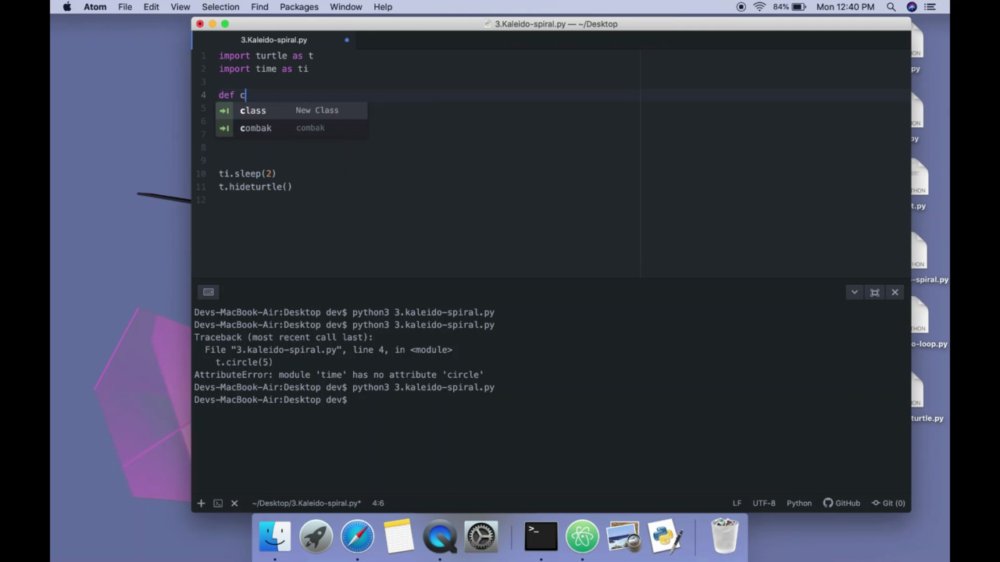This screenshot has height=562, width=1000.
Task: Change UTF-8 encoding selector
Action: [763, 503]
